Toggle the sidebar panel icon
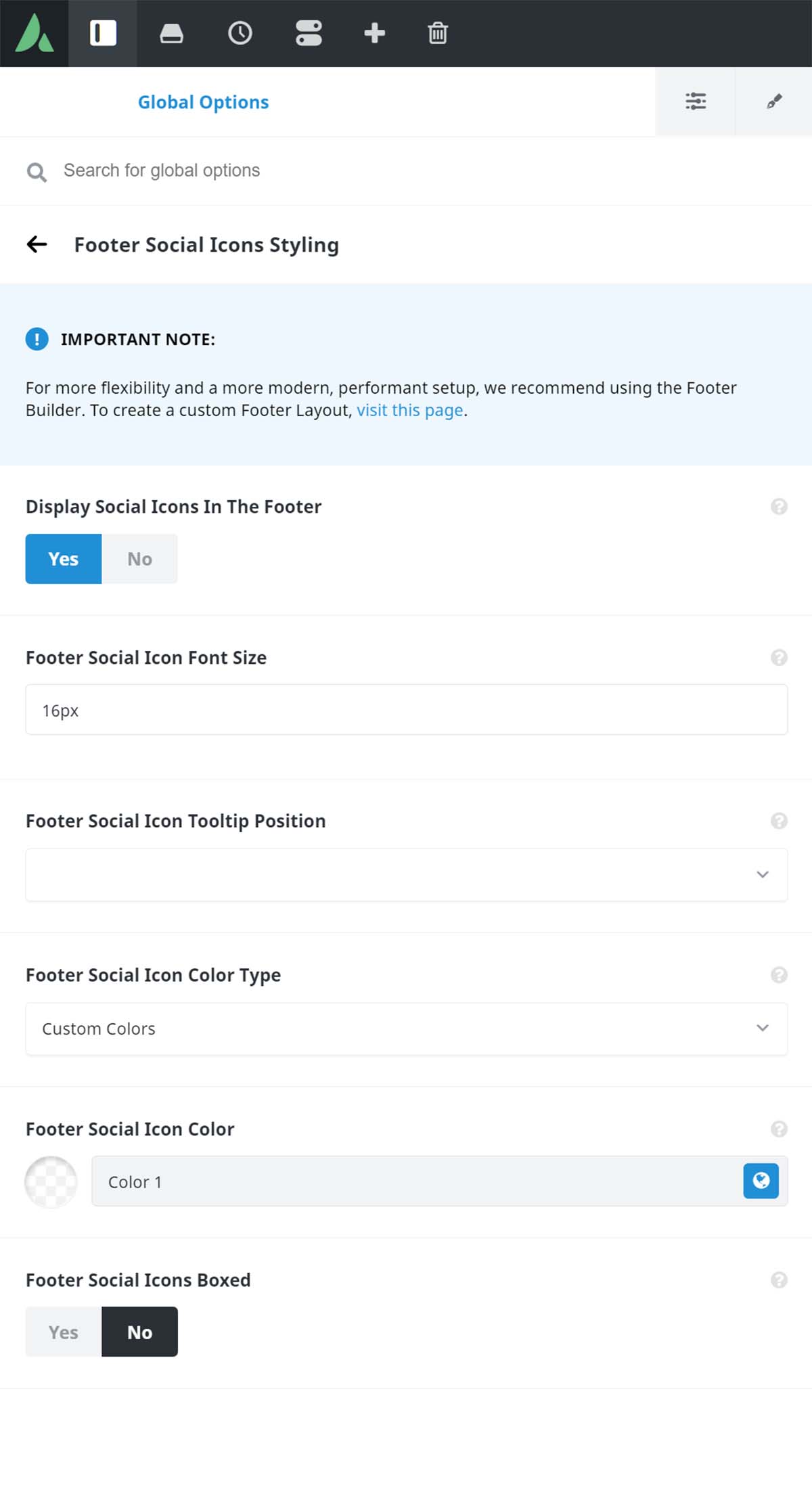812x1490 pixels. tap(103, 33)
